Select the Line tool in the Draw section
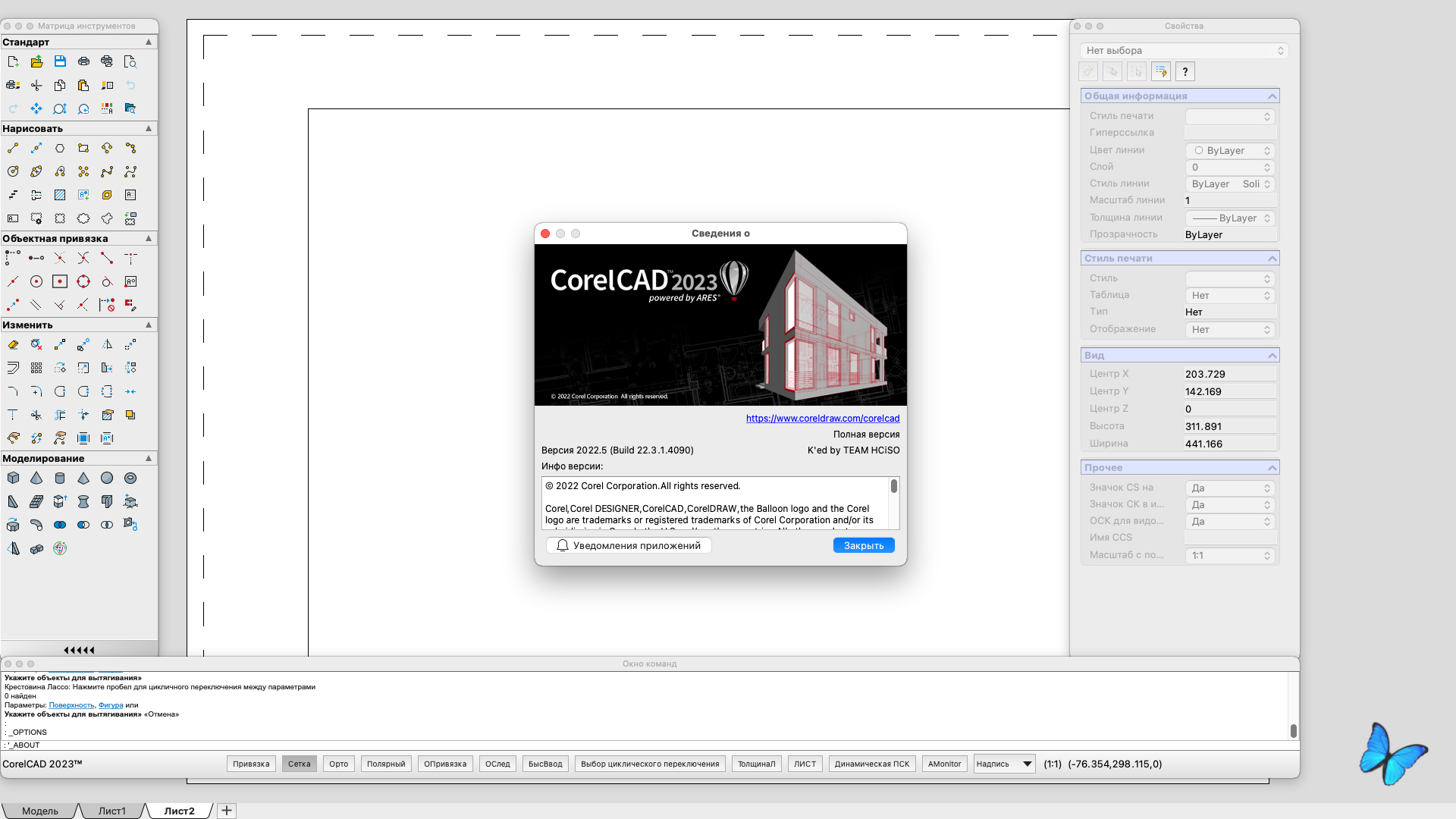Viewport: 1456px width, 819px height. [13, 148]
